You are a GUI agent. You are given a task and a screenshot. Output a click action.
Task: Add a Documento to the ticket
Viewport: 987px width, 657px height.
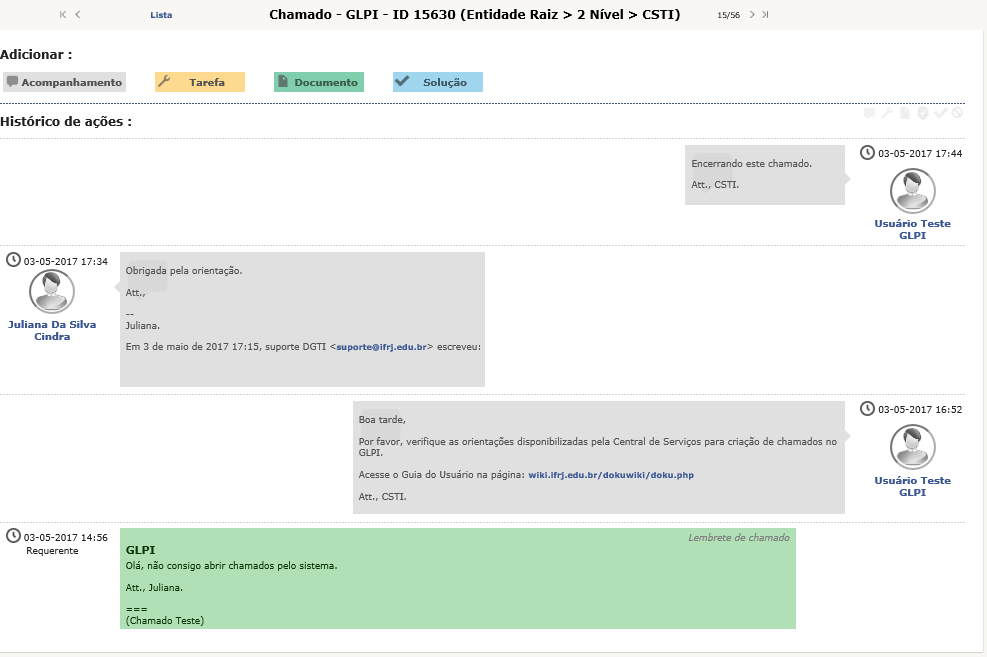click(x=319, y=82)
